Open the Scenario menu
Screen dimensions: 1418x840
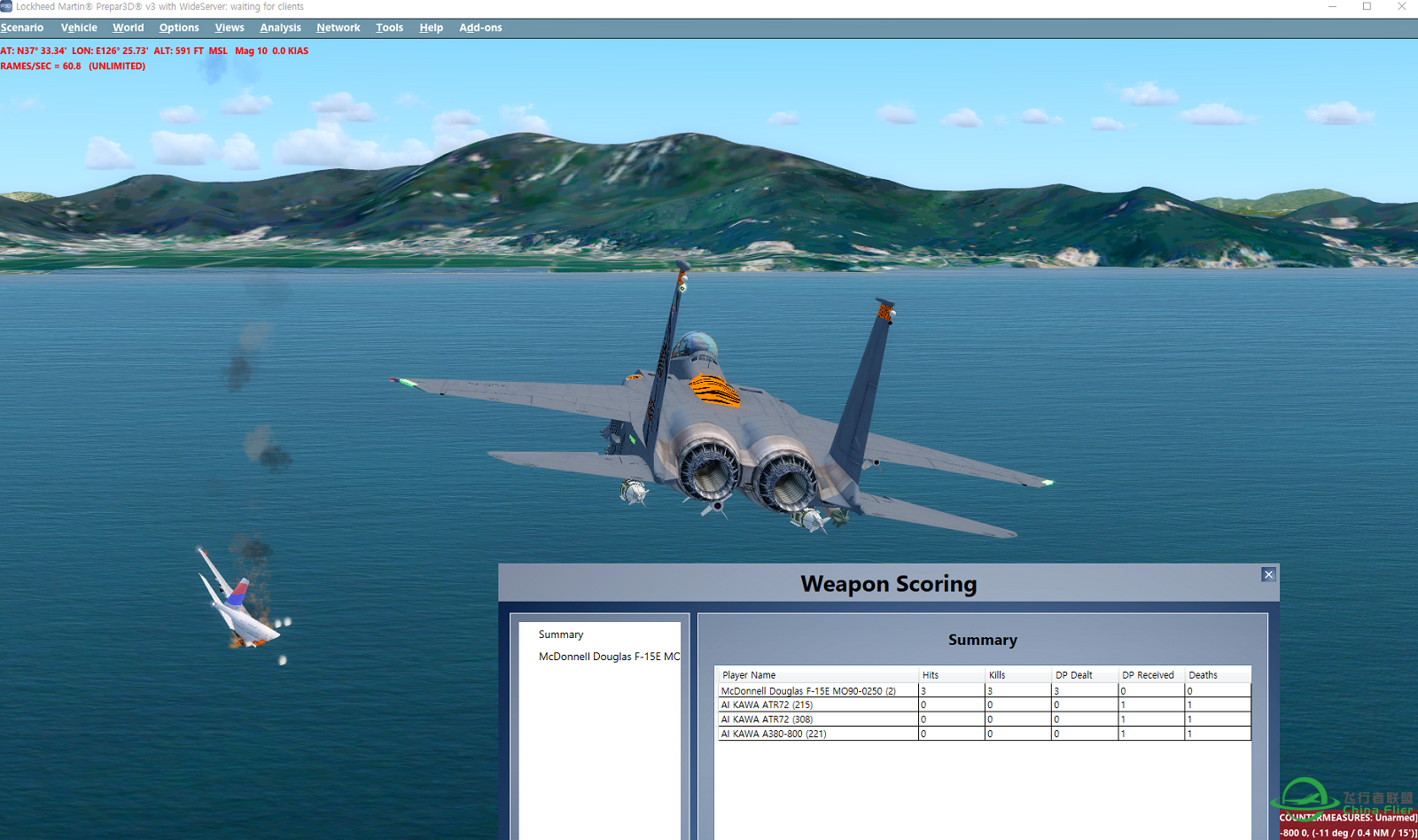point(22,27)
